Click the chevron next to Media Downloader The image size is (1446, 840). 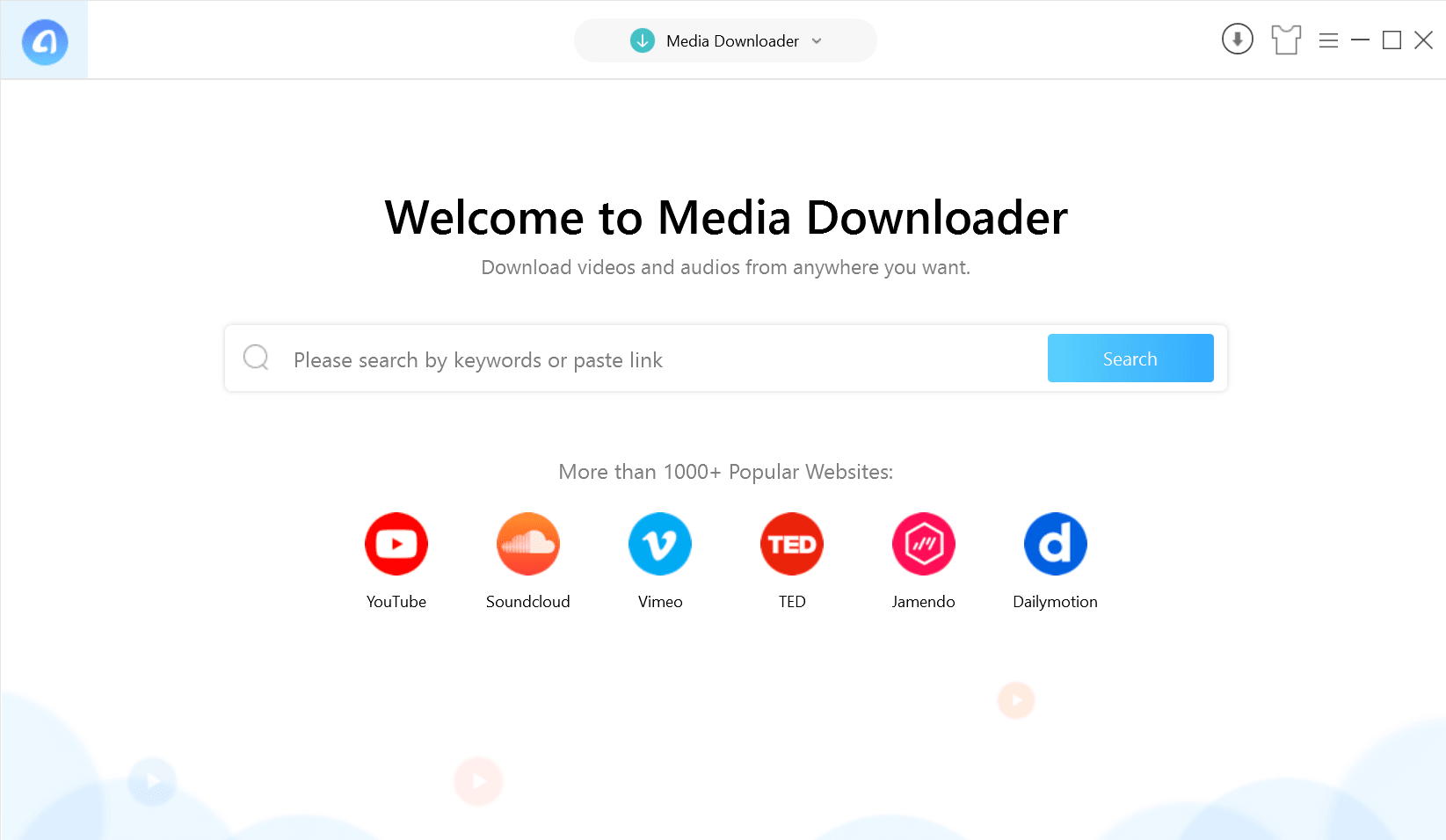817,41
